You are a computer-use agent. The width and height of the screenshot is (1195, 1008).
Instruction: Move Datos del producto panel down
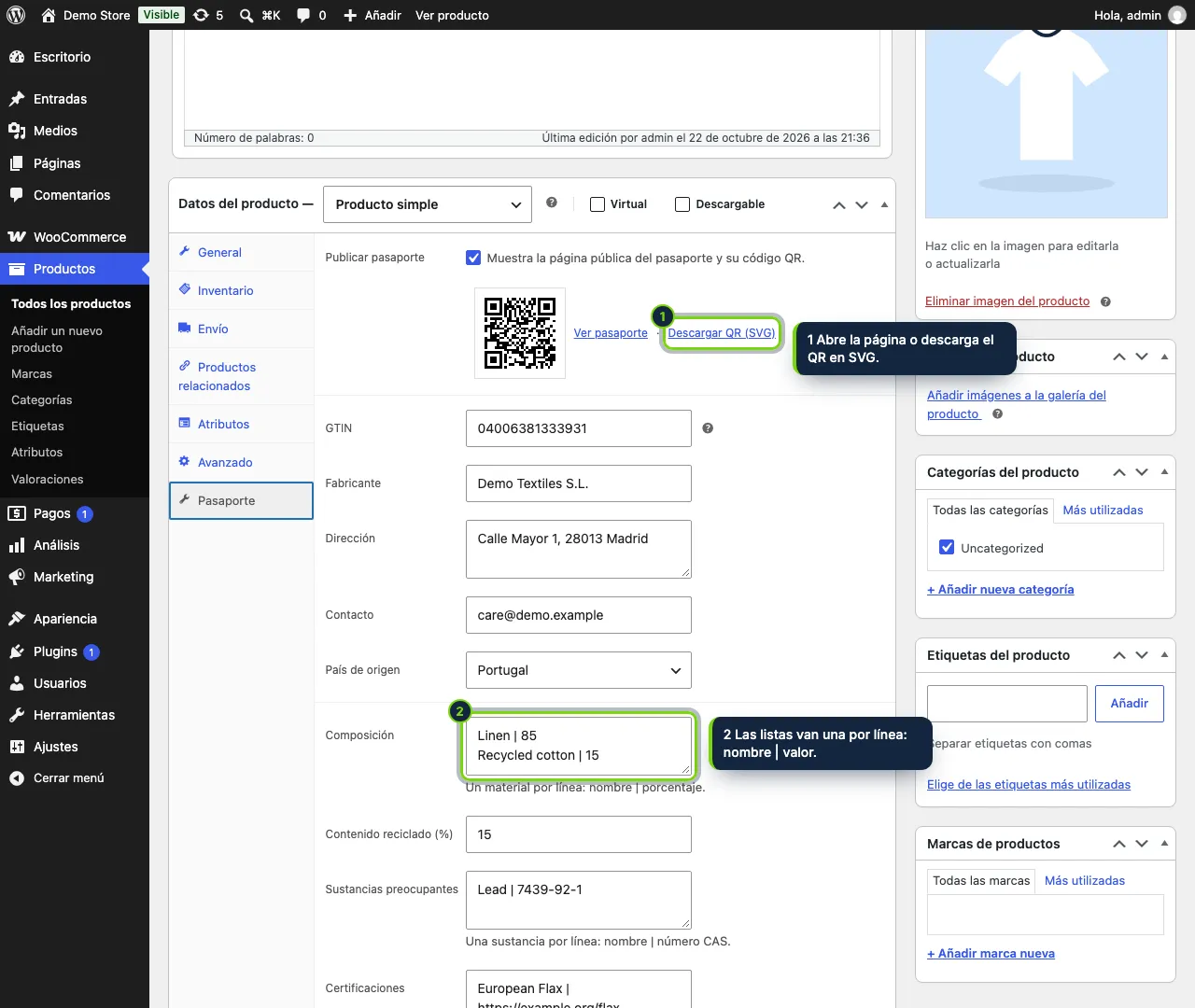point(862,204)
